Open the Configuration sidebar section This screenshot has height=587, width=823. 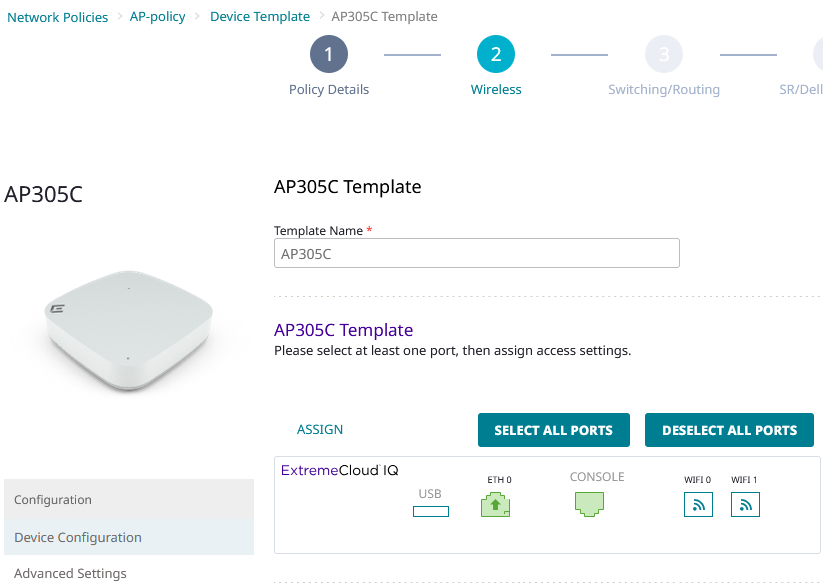tap(53, 499)
